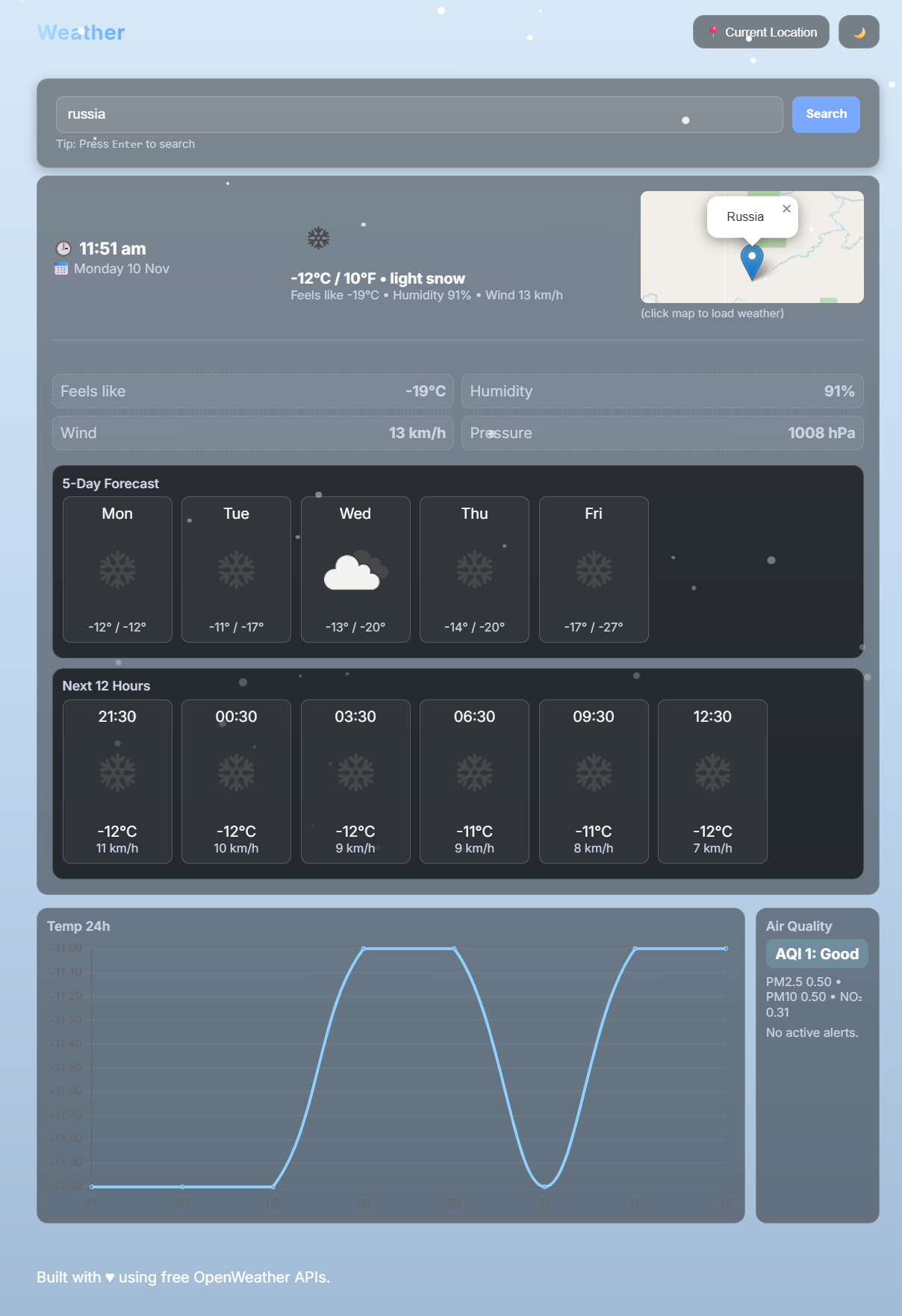Click the Air Quality panel heading
Screen dimensions: 902x1316
(799, 926)
